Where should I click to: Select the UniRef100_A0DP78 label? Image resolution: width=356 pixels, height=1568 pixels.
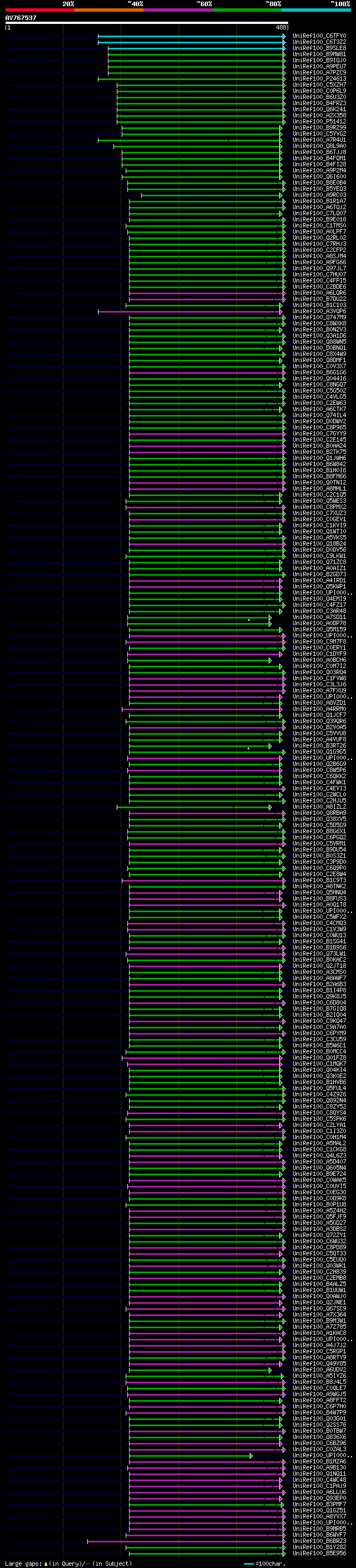point(319,624)
